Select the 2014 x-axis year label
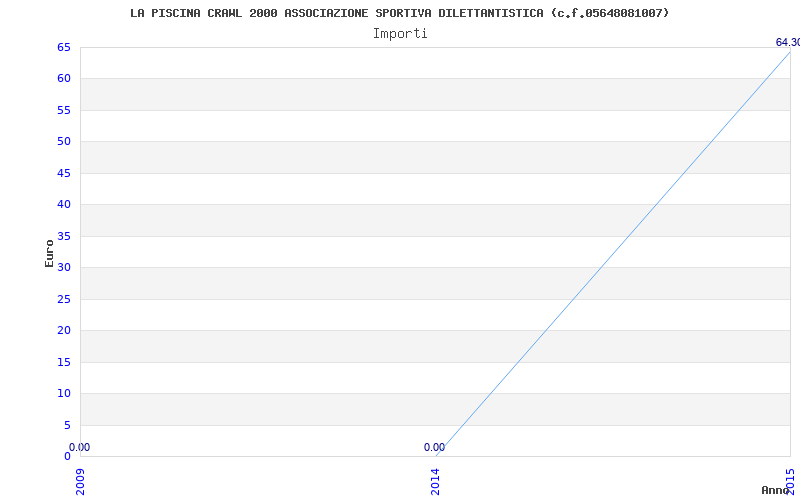The image size is (800, 500). pyautogui.click(x=435, y=482)
